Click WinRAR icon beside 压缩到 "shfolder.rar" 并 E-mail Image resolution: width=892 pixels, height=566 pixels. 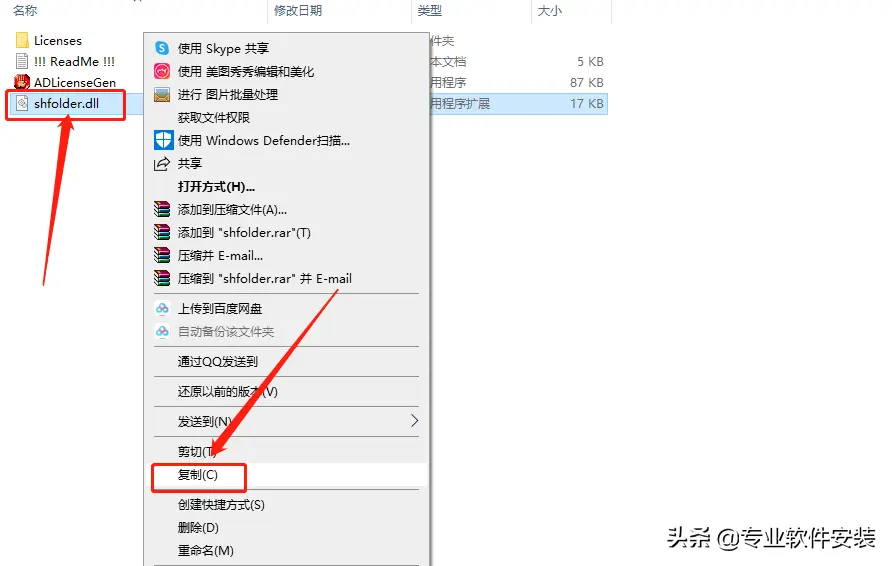pos(162,278)
